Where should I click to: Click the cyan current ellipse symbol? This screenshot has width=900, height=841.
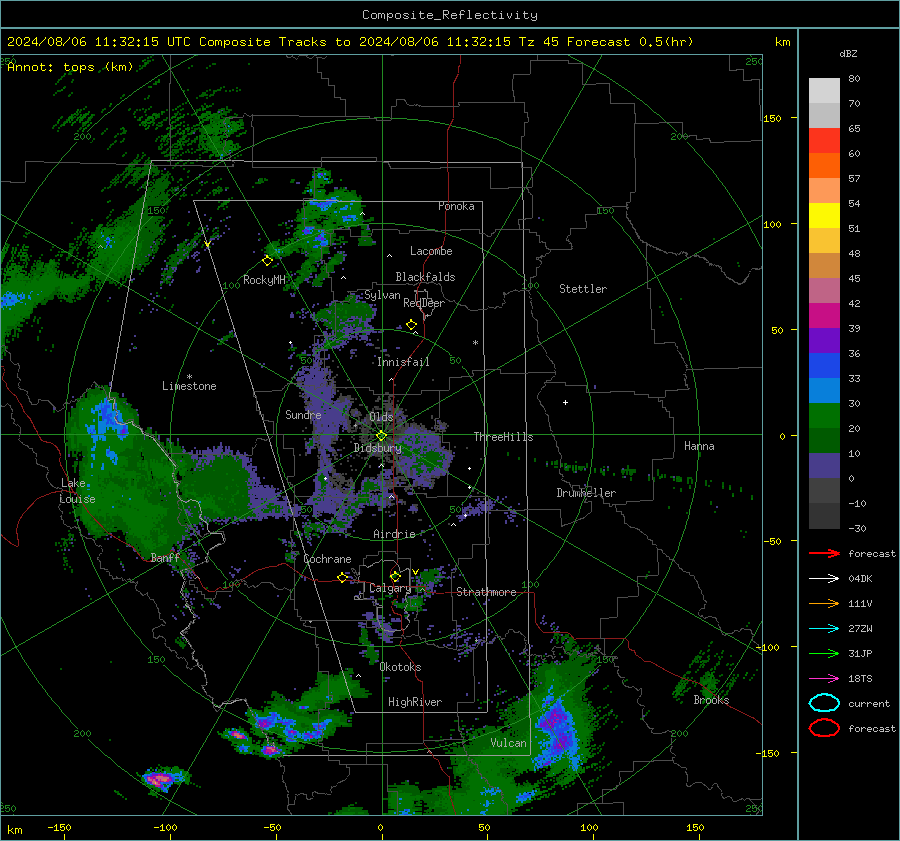tap(824, 703)
